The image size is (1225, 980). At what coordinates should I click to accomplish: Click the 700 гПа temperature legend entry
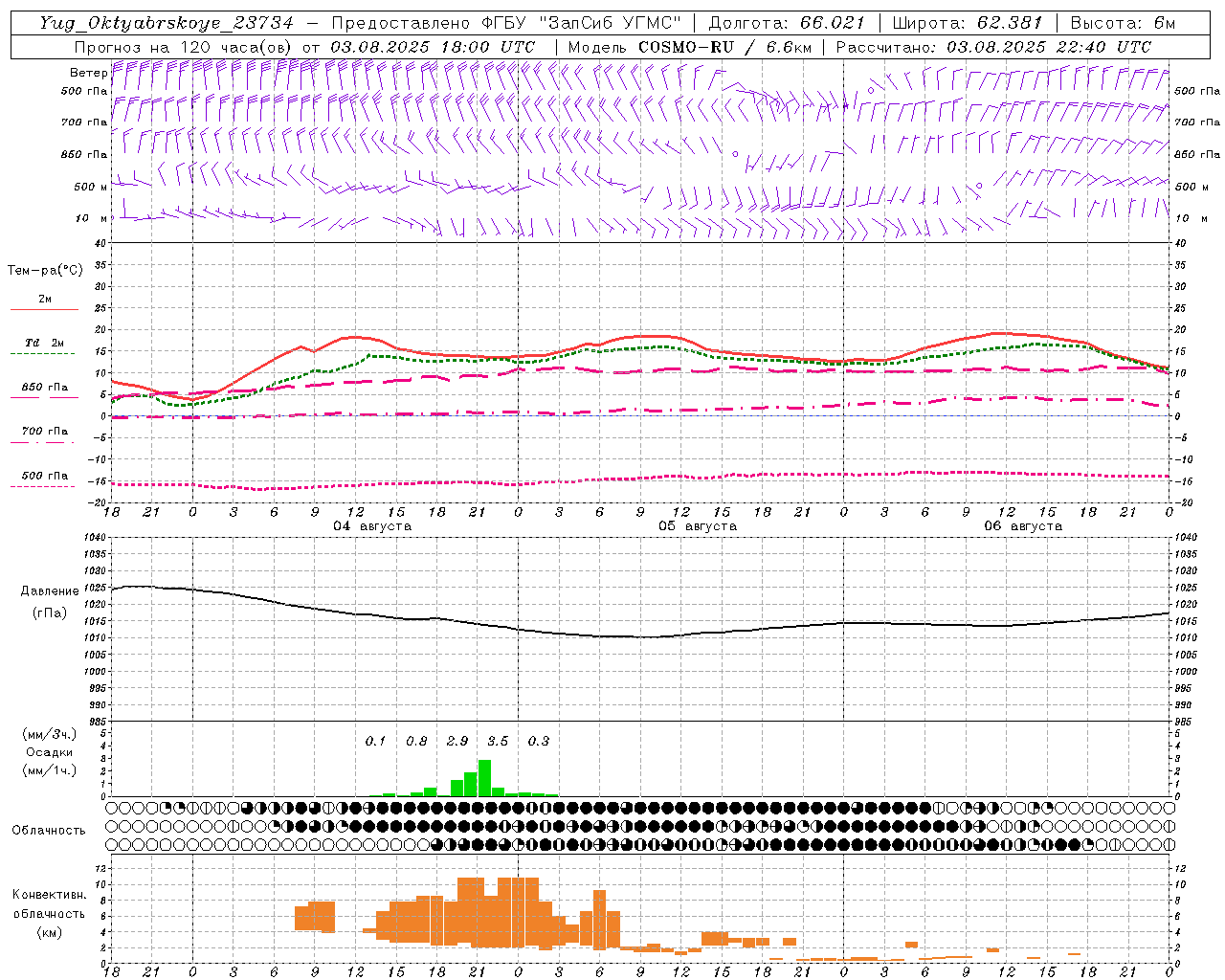[44, 436]
